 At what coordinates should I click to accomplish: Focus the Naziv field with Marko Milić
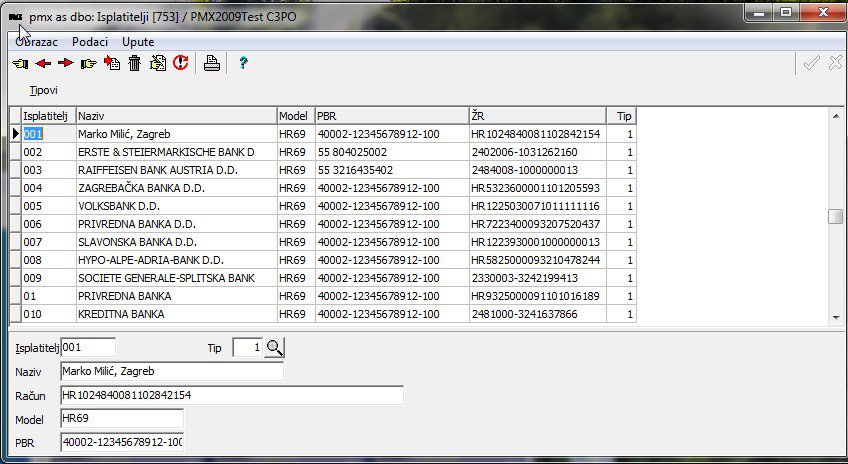point(172,371)
